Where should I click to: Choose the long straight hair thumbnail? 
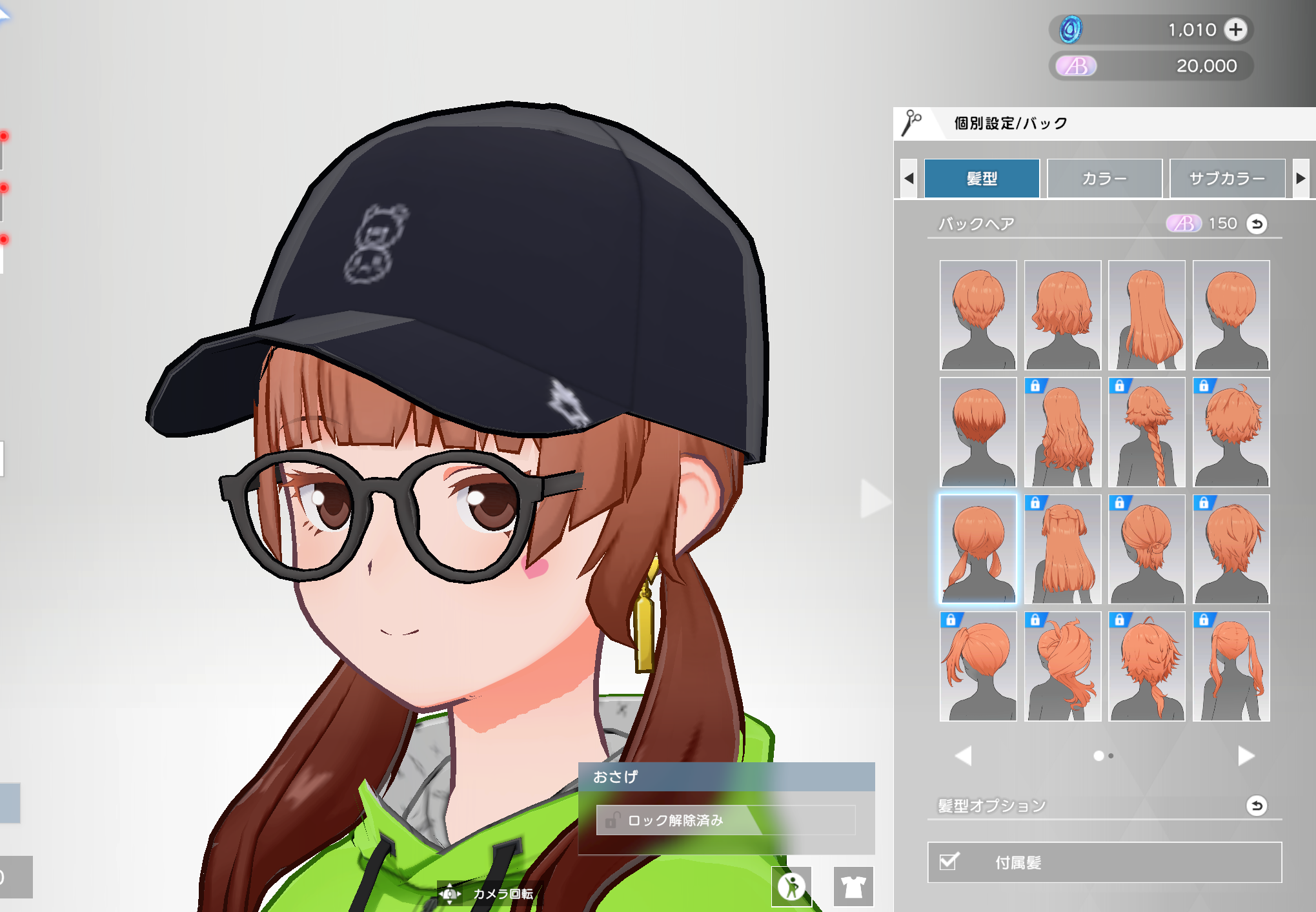click(1146, 315)
